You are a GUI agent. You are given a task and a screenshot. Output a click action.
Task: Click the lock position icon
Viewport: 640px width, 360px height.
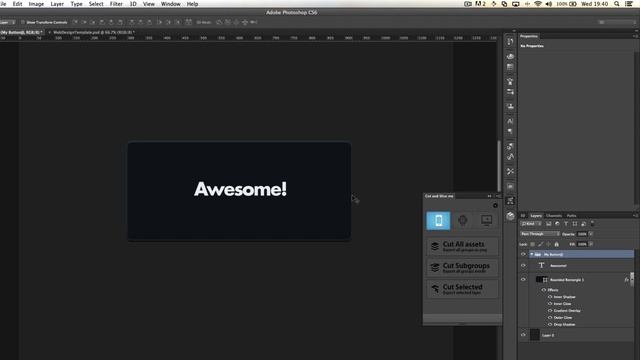pos(549,244)
